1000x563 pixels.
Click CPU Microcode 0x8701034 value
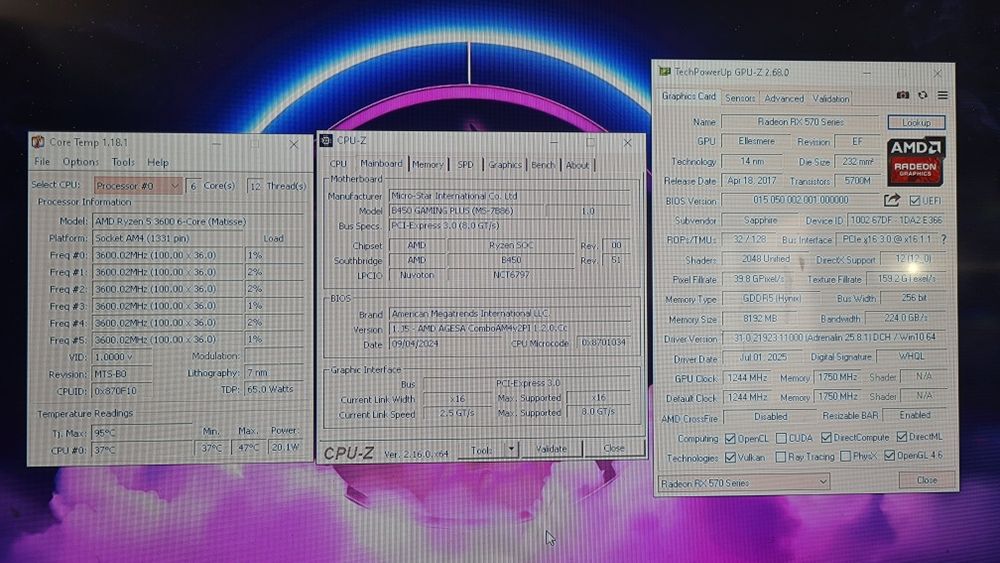click(603, 343)
